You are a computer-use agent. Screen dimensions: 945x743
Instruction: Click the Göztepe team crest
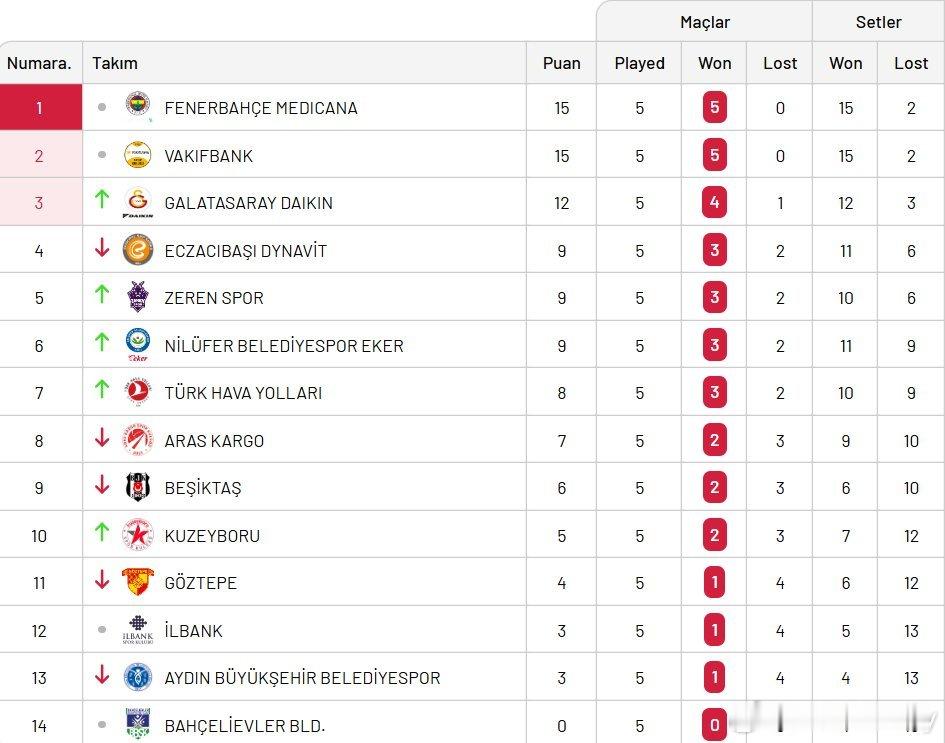pos(138,582)
